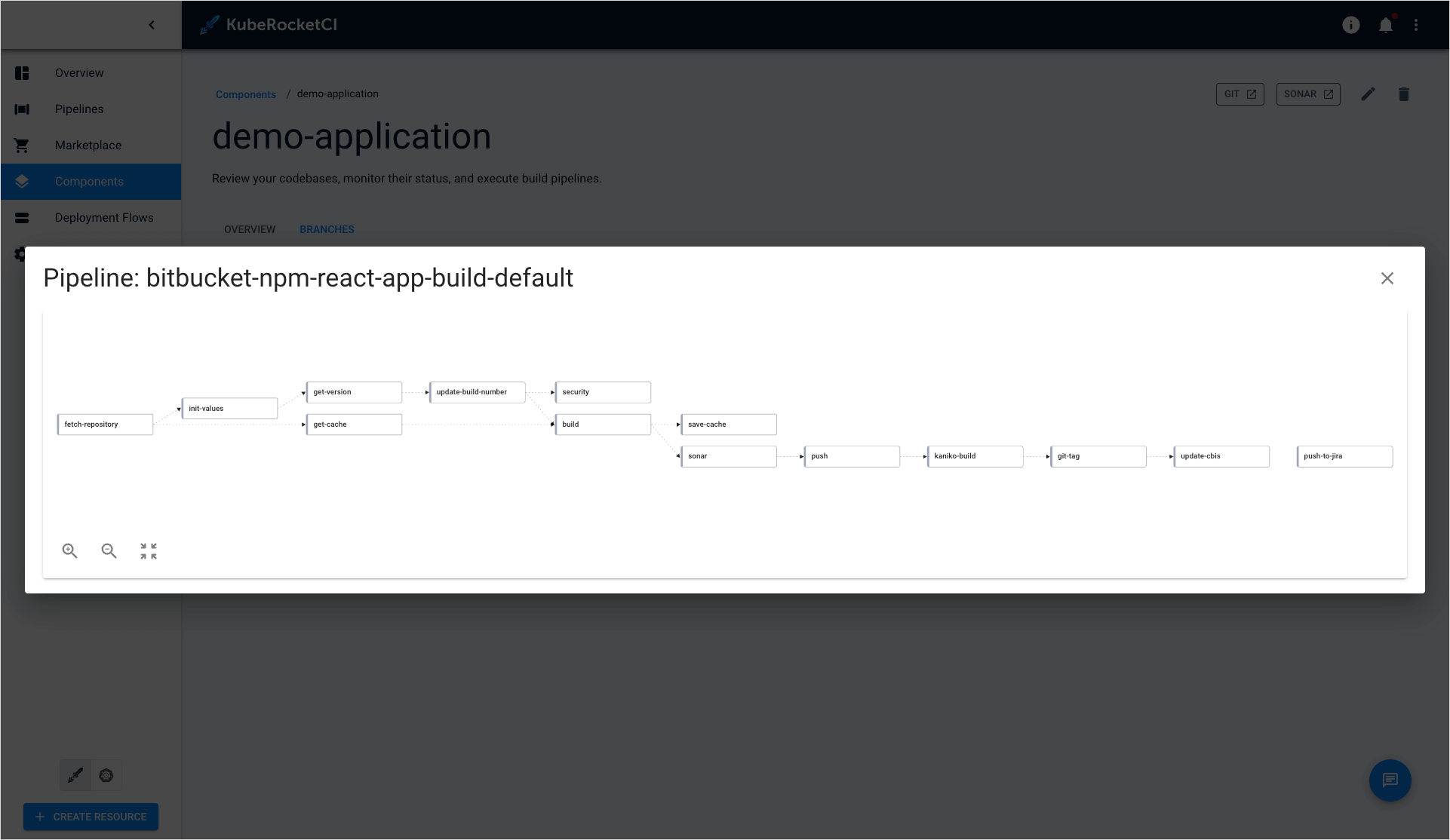This screenshot has width=1450, height=840.
Task: Select the fetch-repository task node
Action: click(x=105, y=424)
